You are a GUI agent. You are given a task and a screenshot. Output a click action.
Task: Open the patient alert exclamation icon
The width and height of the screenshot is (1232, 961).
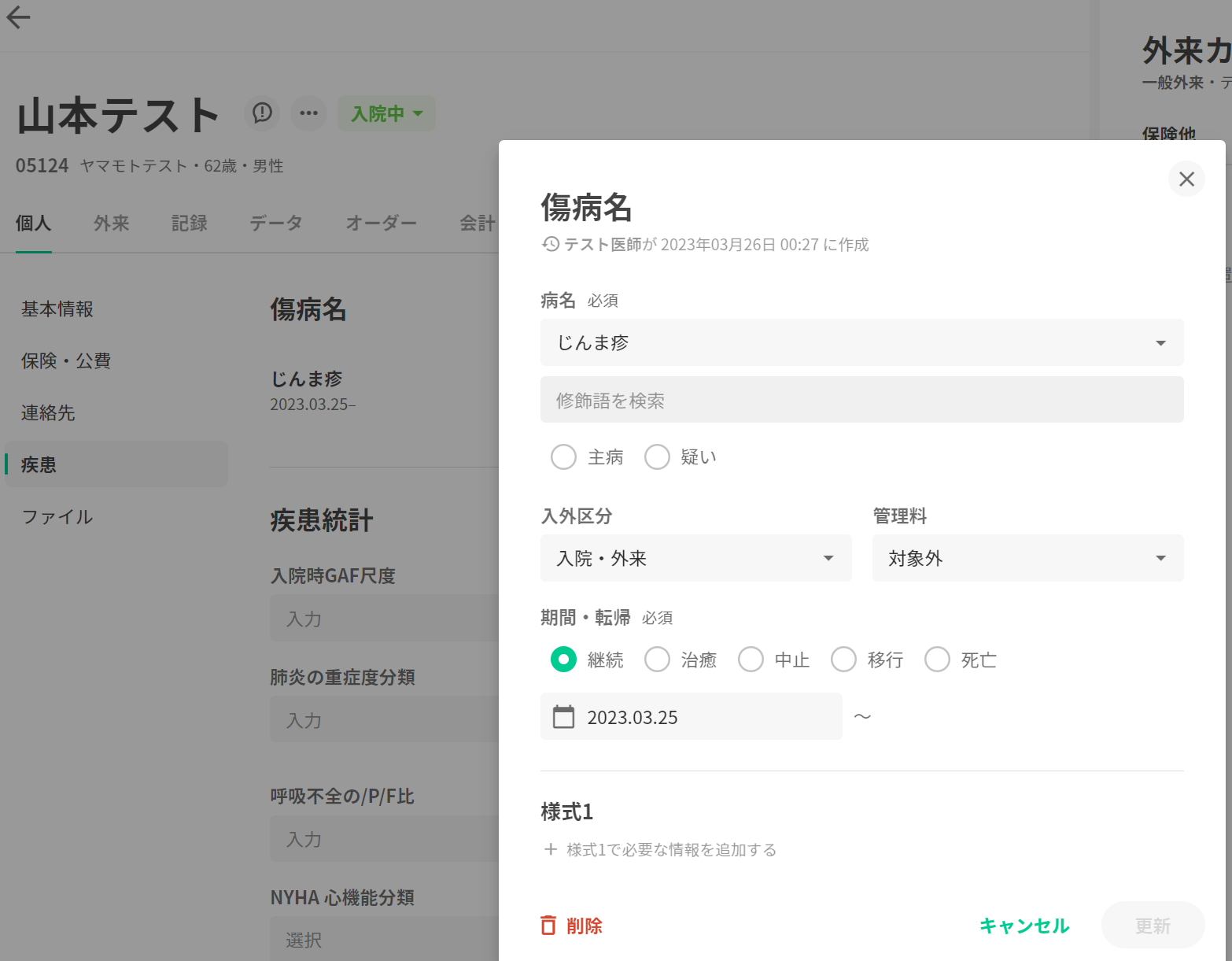point(262,113)
